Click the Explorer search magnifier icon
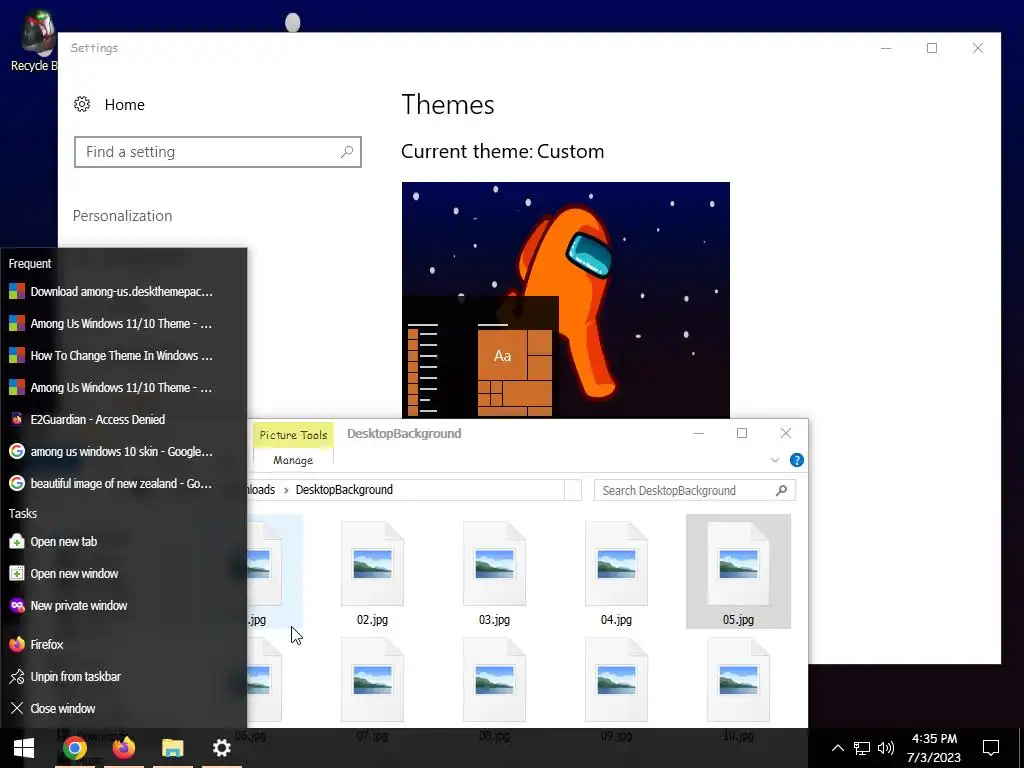 pos(781,490)
